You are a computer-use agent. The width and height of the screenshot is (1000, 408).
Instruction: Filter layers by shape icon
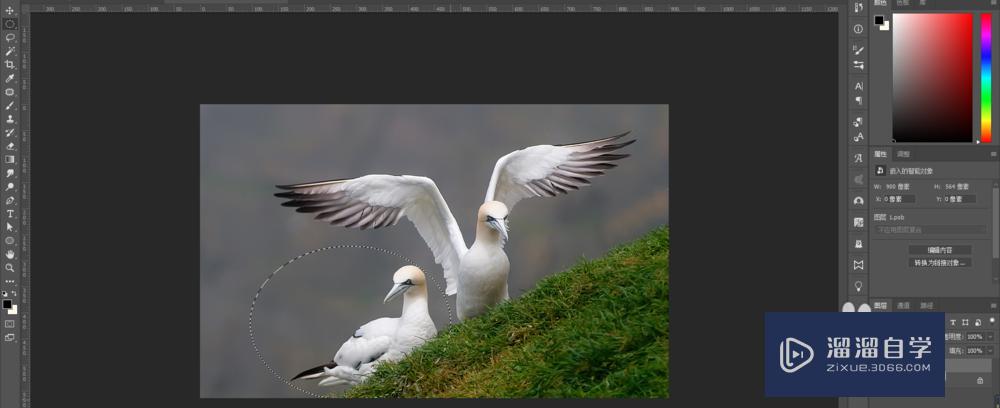966,322
